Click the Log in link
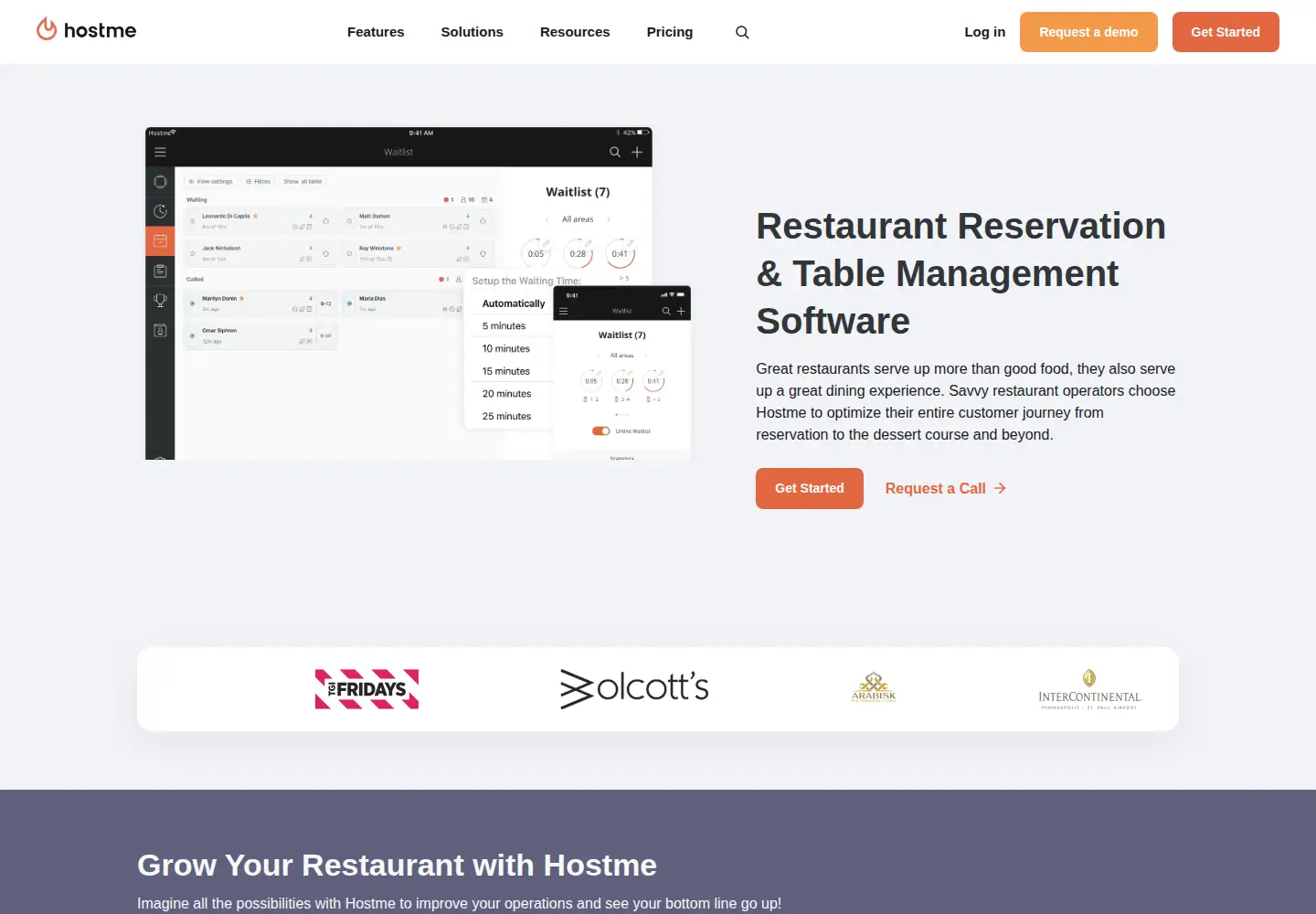Viewport: 1316px width, 914px height. coord(984,32)
